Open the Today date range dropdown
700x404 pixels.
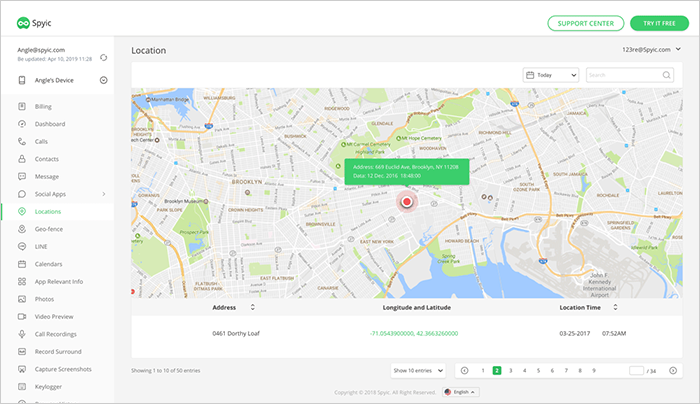click(551, 75)
